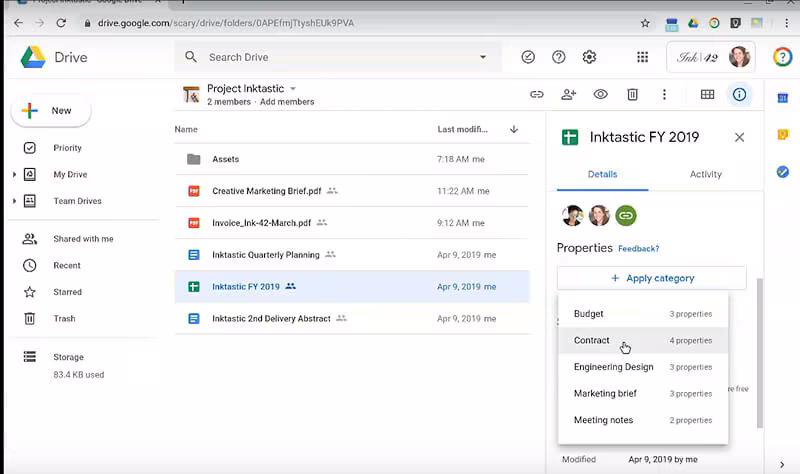Click Apply category button
Screen dimensions: 800x474
pyautogui.click(x=652, y=278)
